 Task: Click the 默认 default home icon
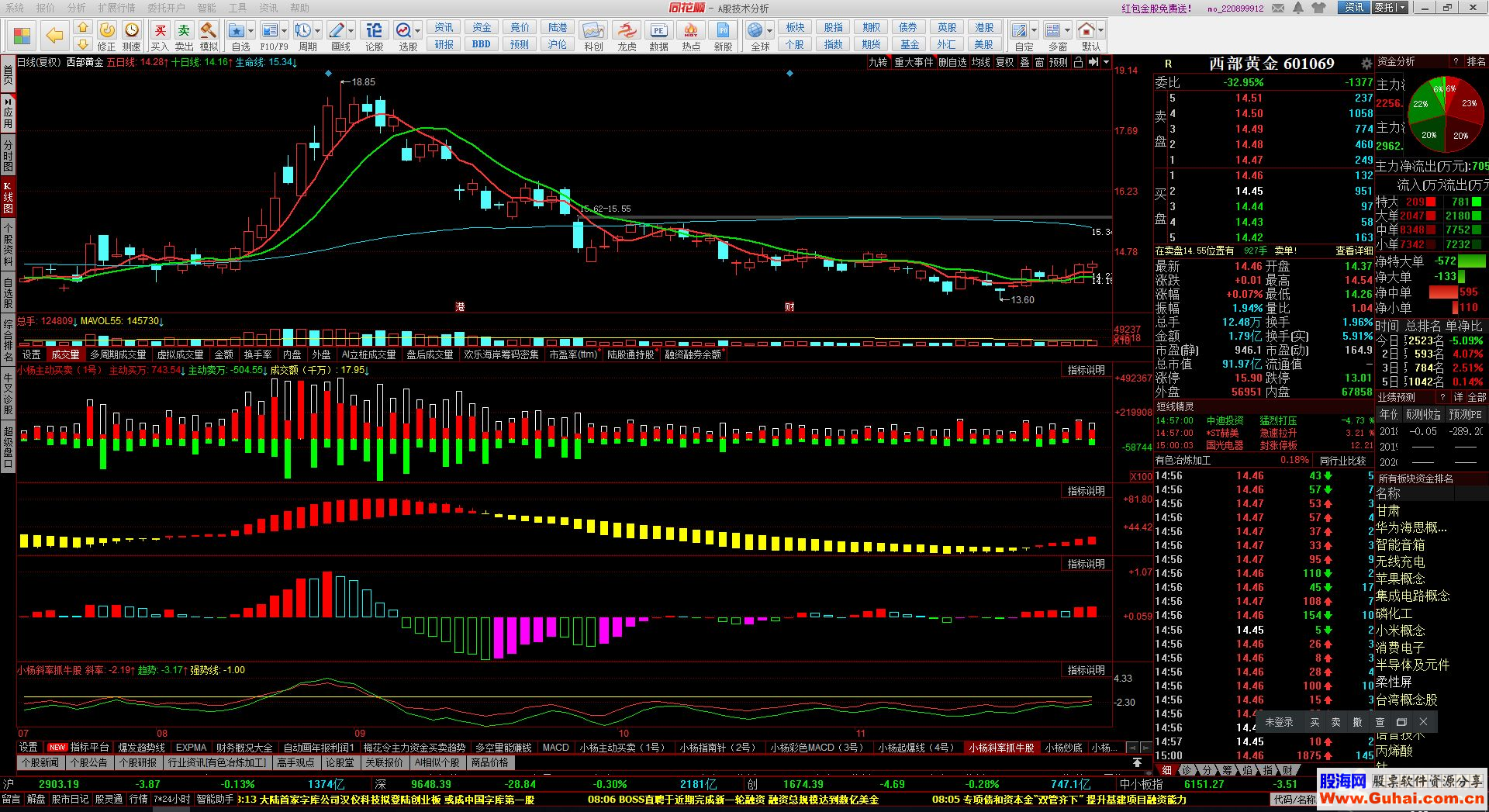tap(1086, 30)
